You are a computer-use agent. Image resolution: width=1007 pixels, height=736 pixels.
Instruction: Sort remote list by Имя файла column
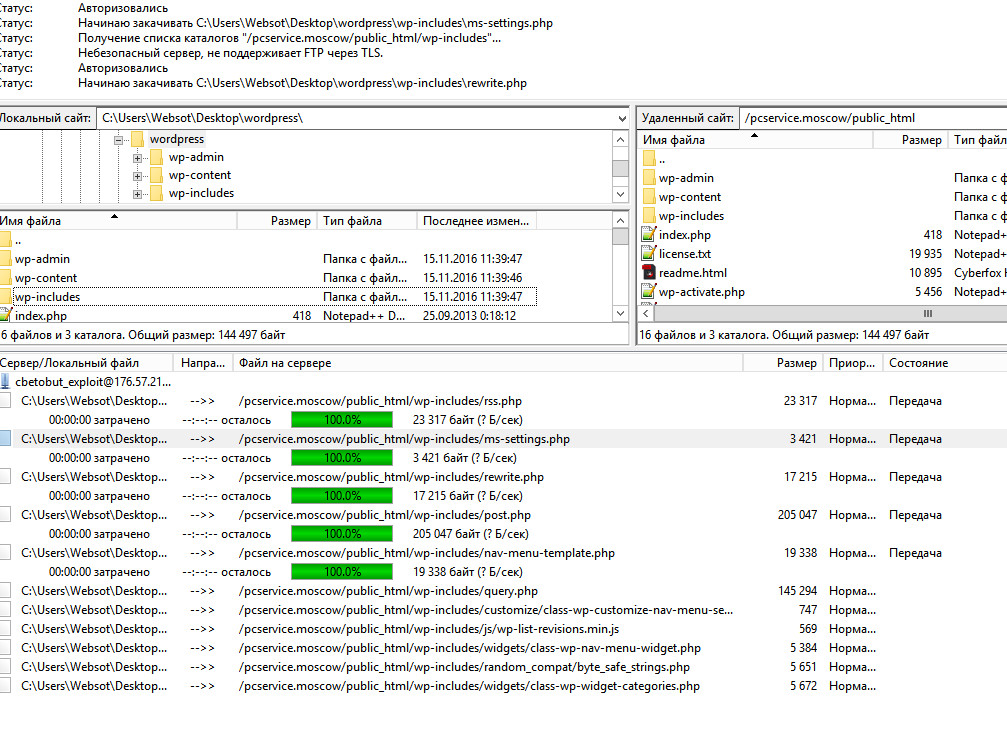[755, 140]
